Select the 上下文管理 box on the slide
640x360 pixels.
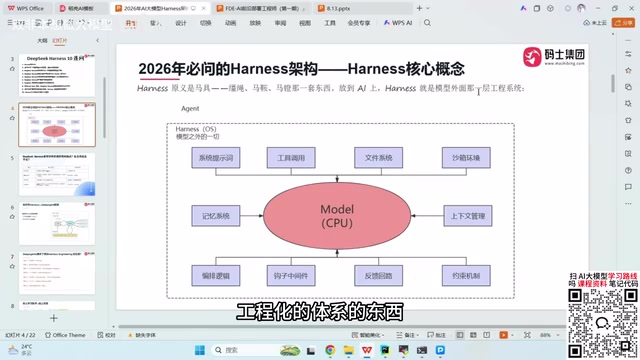(468, 216)
